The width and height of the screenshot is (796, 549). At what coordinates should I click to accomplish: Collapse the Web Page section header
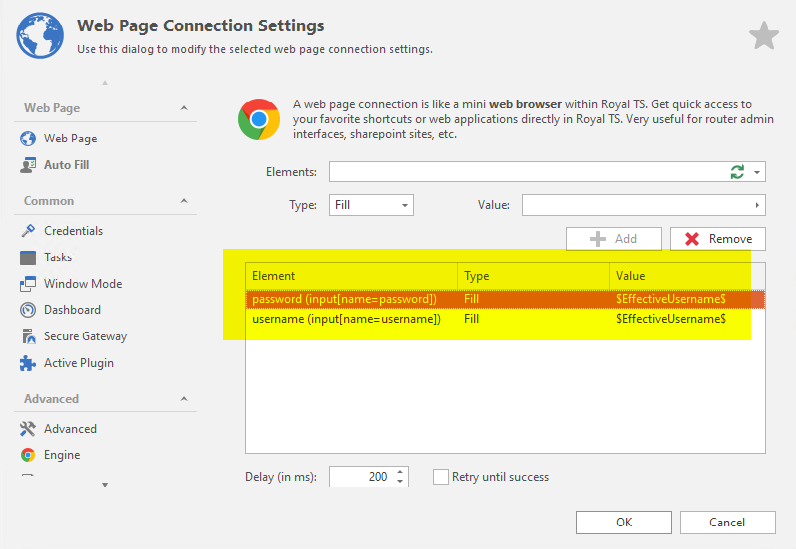tap(184, 108)
